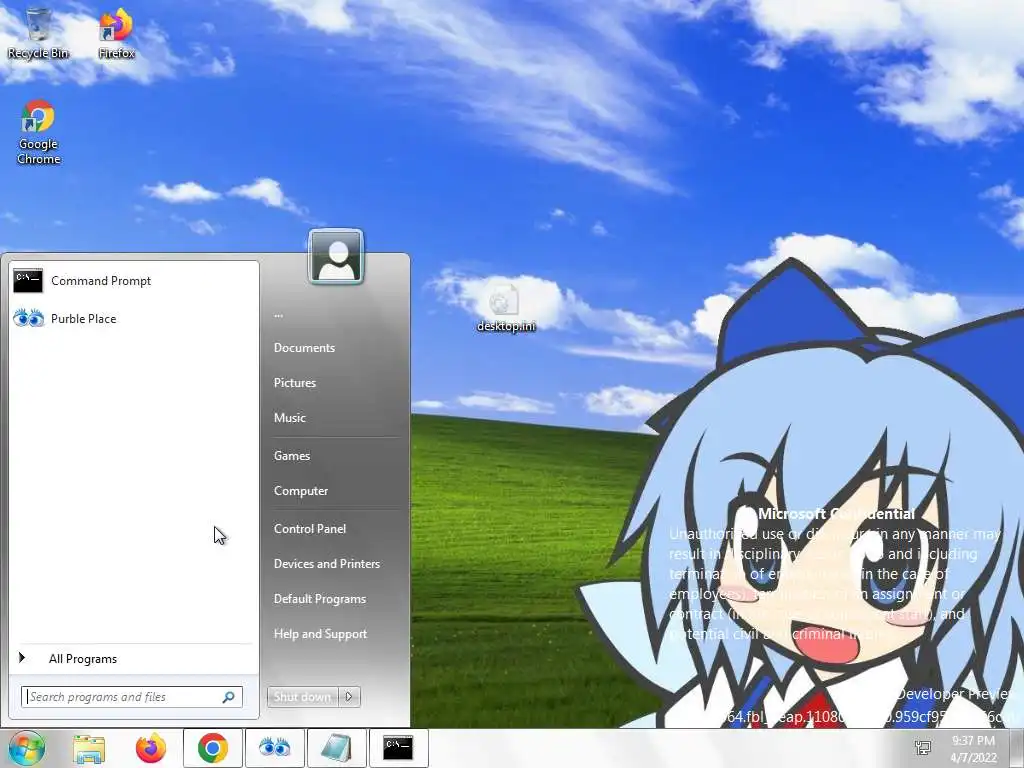Open File Explorer from the taskbar
The width and height of the screenshot is (1024, 768).
coord(89,748)
